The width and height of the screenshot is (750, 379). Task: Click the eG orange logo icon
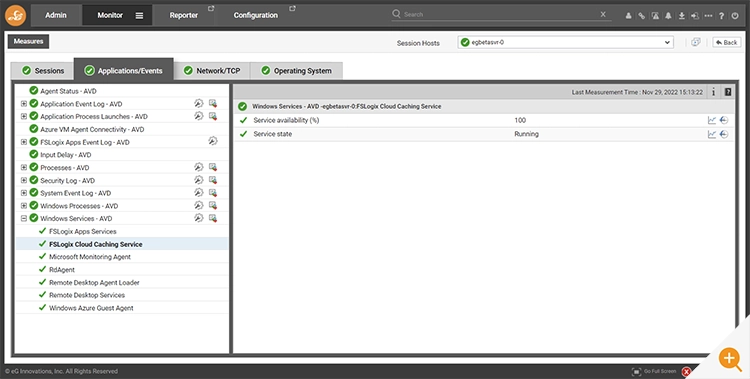(x=15, y=15)
